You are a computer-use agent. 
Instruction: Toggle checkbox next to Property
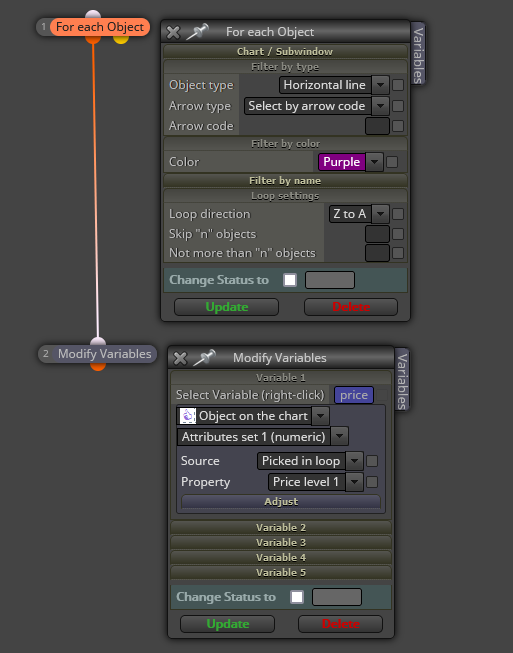[372, 482]
